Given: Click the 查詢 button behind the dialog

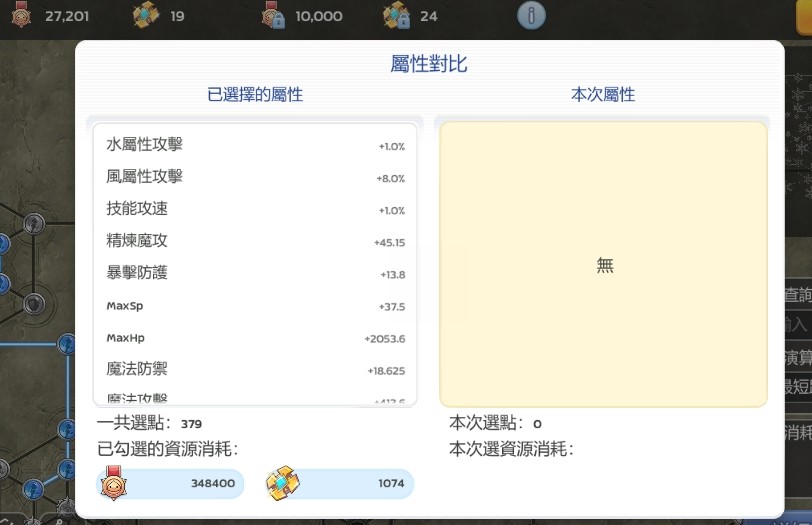Looking at the screenshot, I should click(x=798, y=294).
